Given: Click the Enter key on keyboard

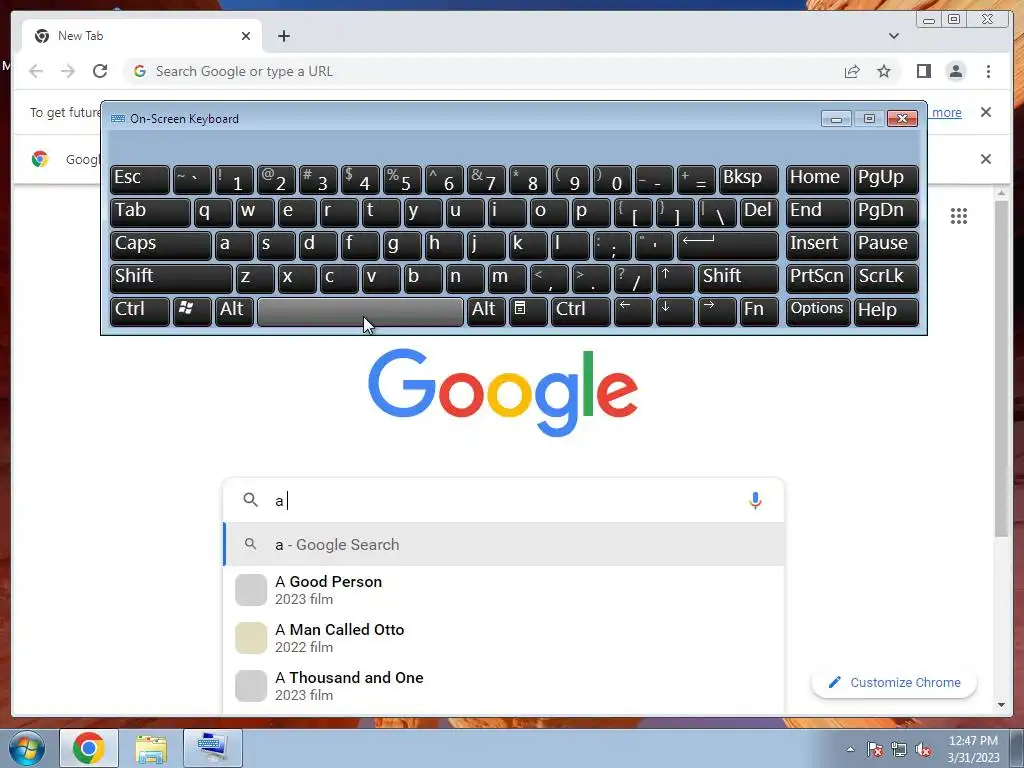Looking at the screenshot, I should [728, 246].
